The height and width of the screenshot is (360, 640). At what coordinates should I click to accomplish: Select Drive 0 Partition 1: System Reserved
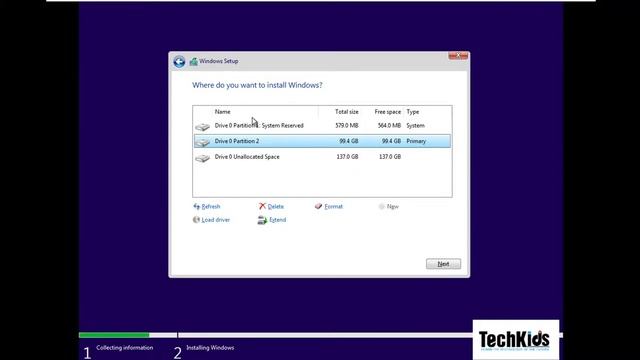tap(322, 126)
